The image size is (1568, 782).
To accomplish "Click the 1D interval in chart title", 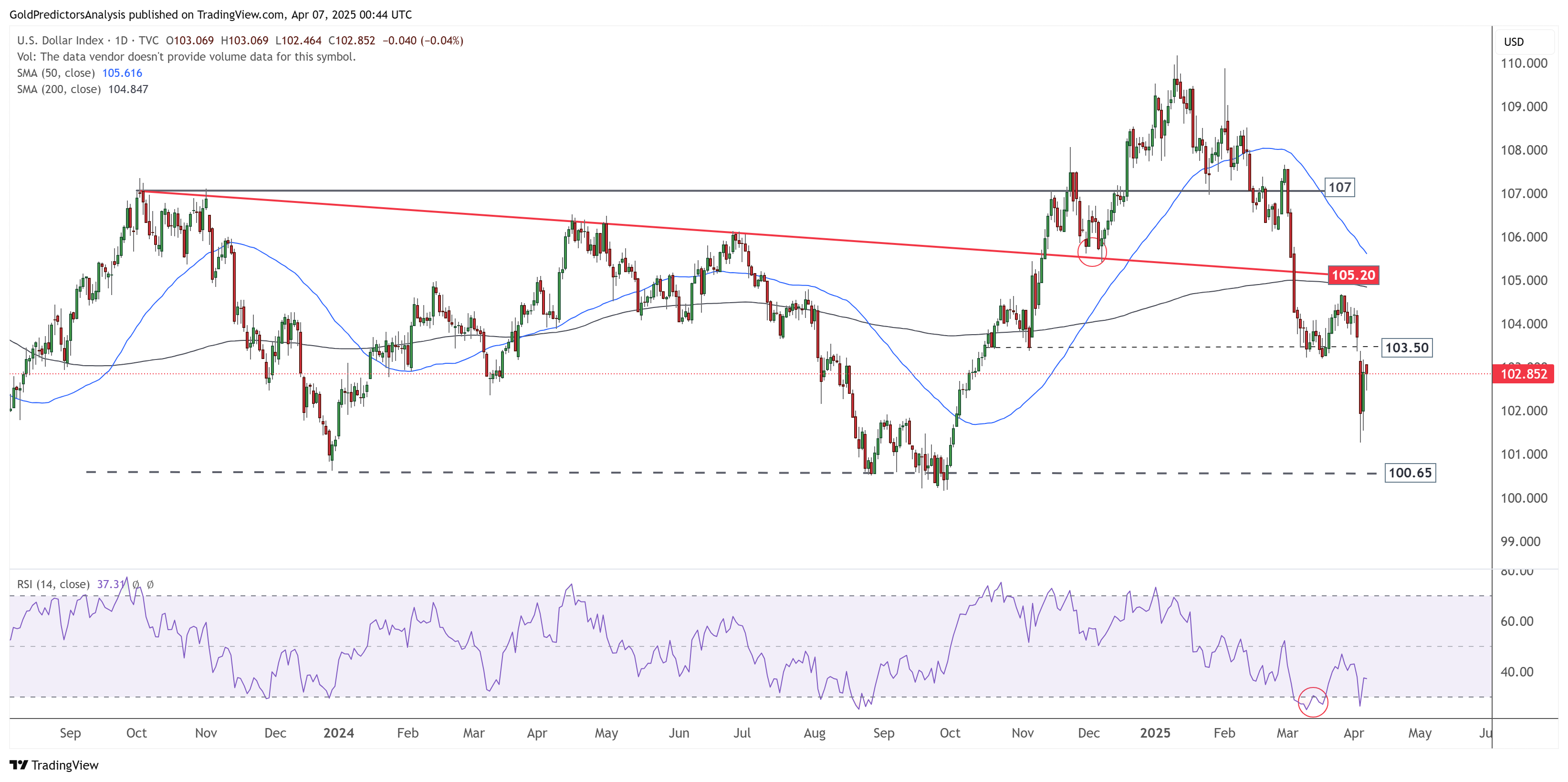I will click(x=121, y=41).
